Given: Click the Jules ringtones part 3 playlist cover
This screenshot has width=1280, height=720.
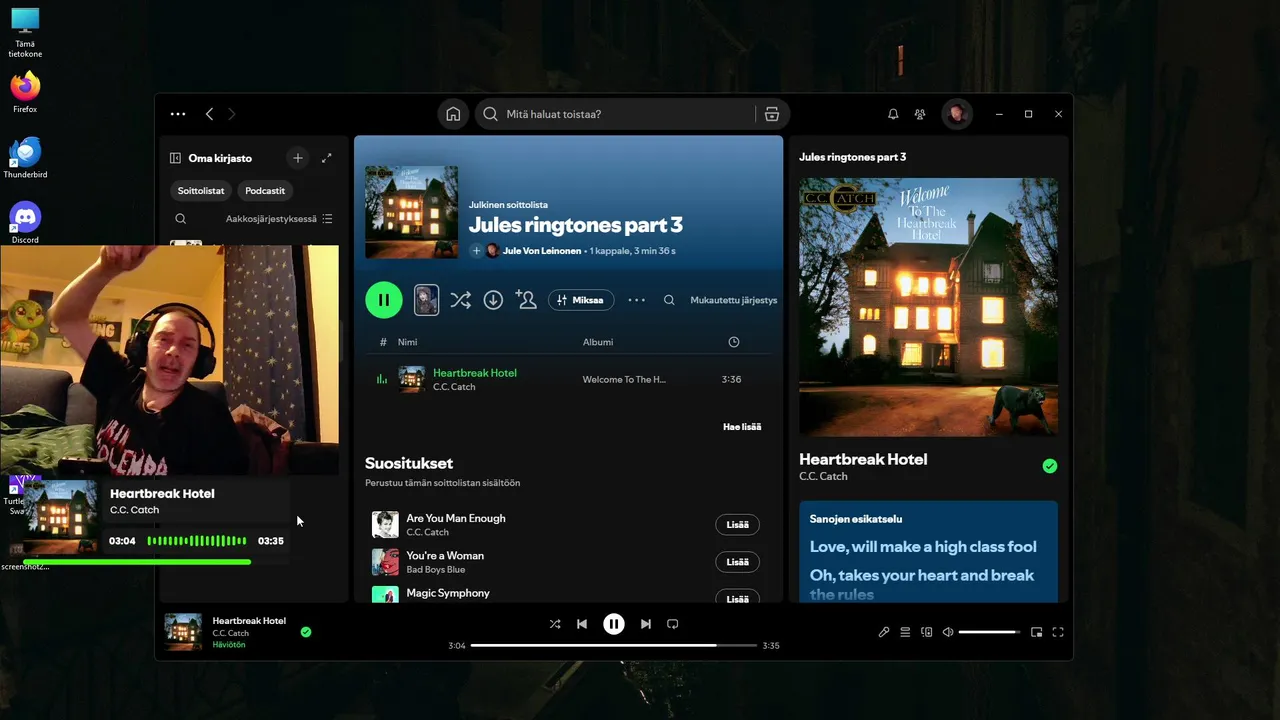Looking at the screenshot, I should 411,212.
